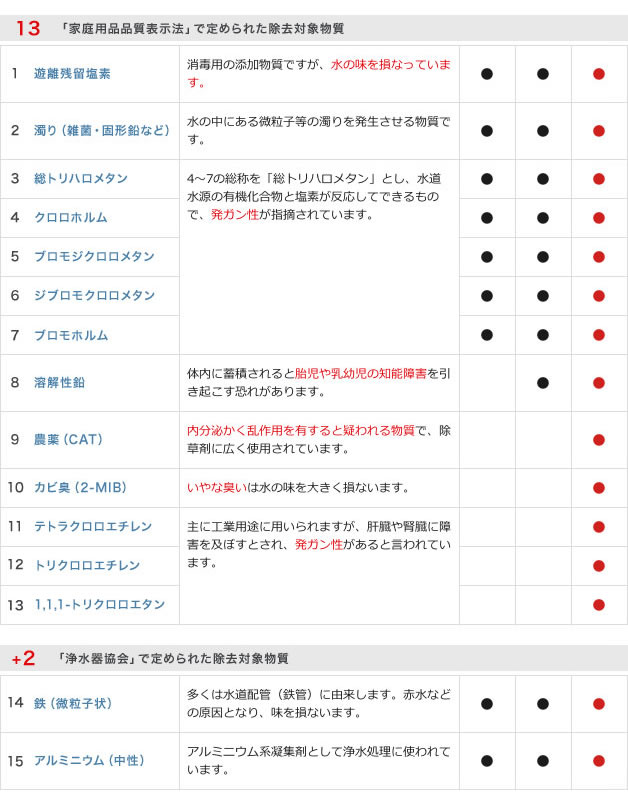Click the red dot in 遊離残留塩素 row
Screen dimensions: 628x805
click(599, 73)
